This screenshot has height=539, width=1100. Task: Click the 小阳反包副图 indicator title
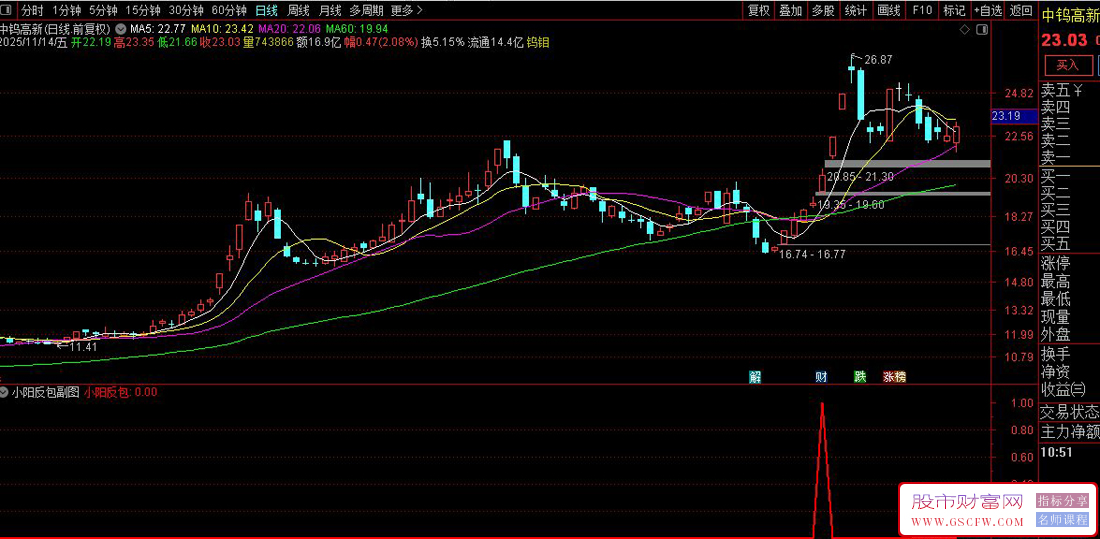pos(46,392)
